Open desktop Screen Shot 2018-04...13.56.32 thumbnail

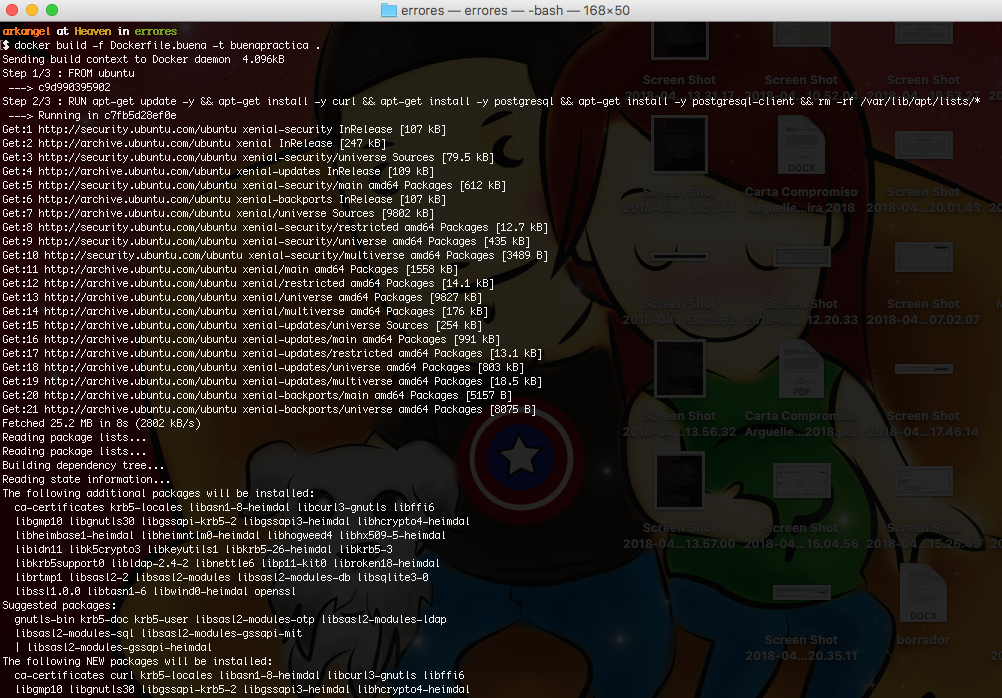pos(679,369)
